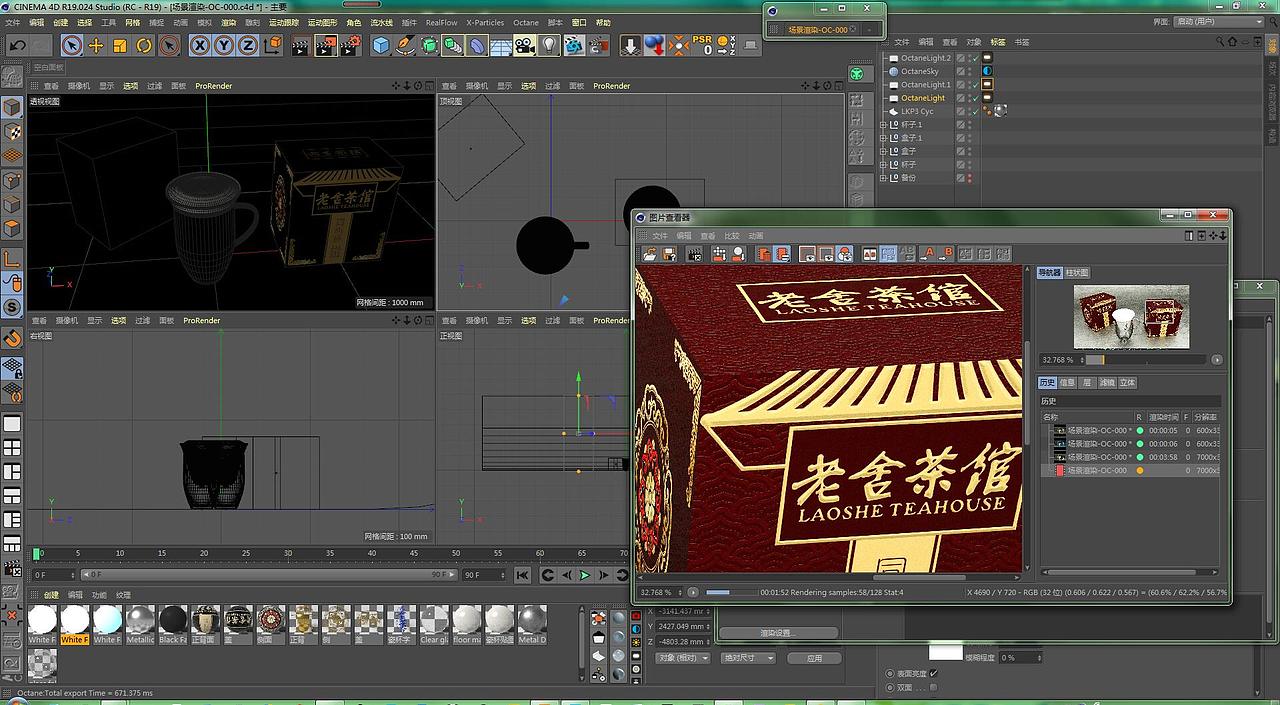The image size is (1280, 705).
Task: Open 对象(相对) coordinate dropdown
Action: [683, 658]
